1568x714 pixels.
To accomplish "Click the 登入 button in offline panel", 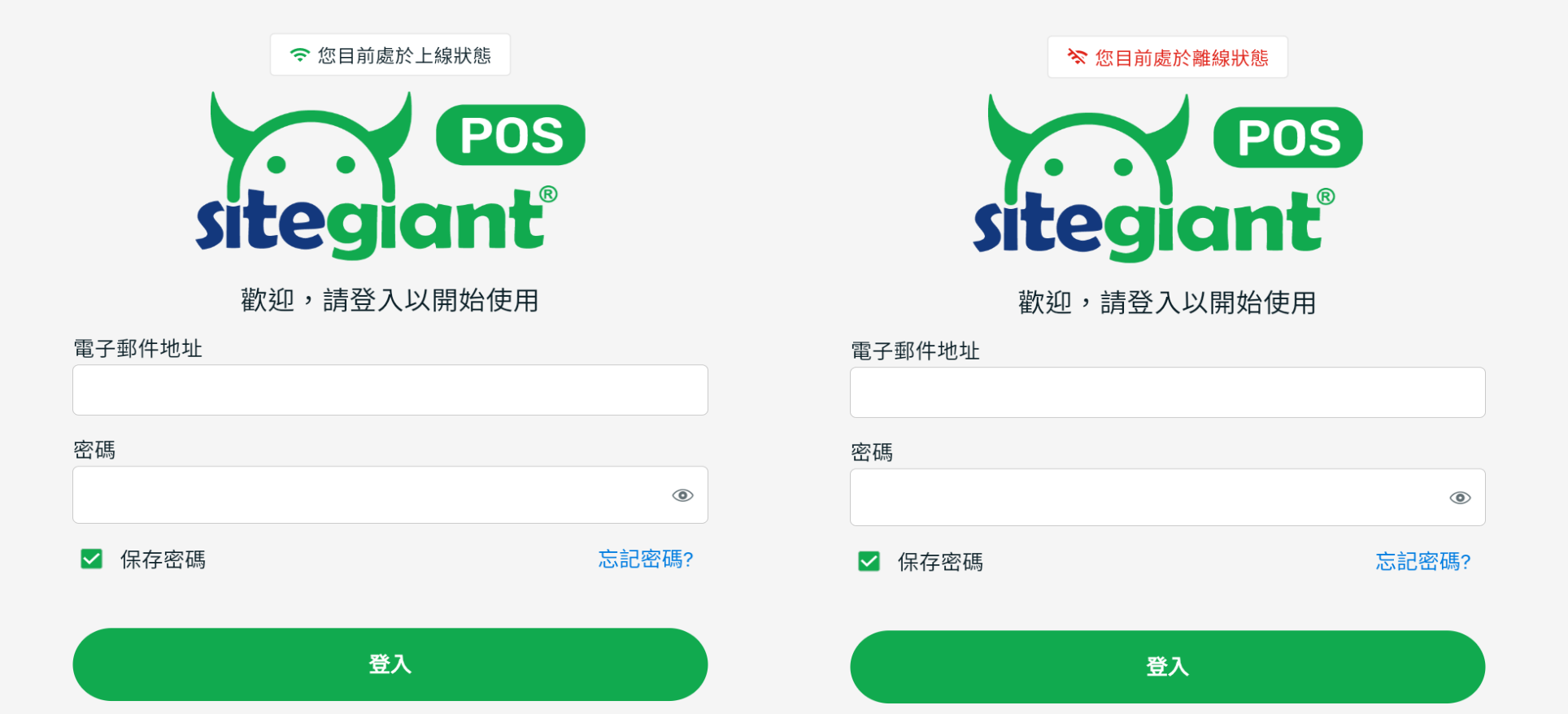I will (x=1168, y=667).
